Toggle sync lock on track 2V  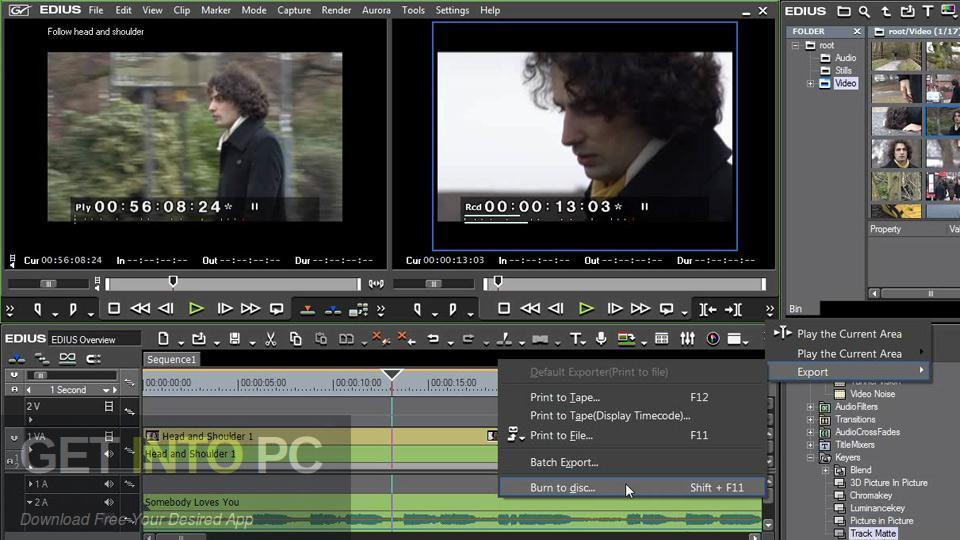tap(129, 411)
